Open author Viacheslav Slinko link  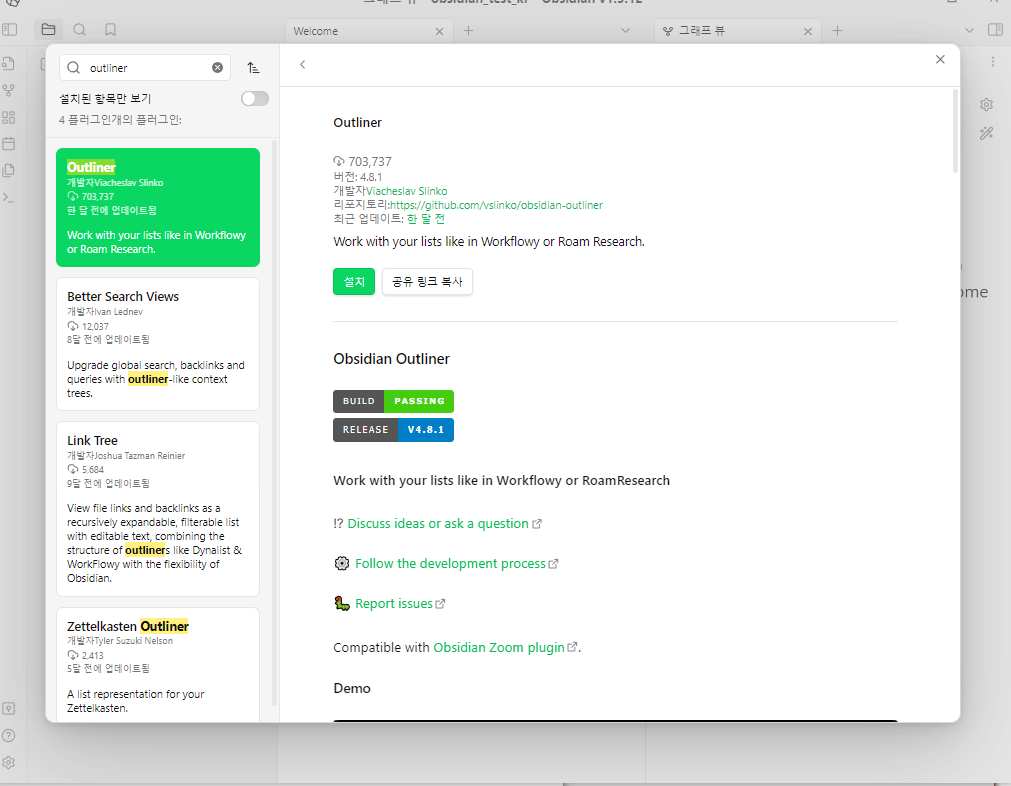pos(407,191)
